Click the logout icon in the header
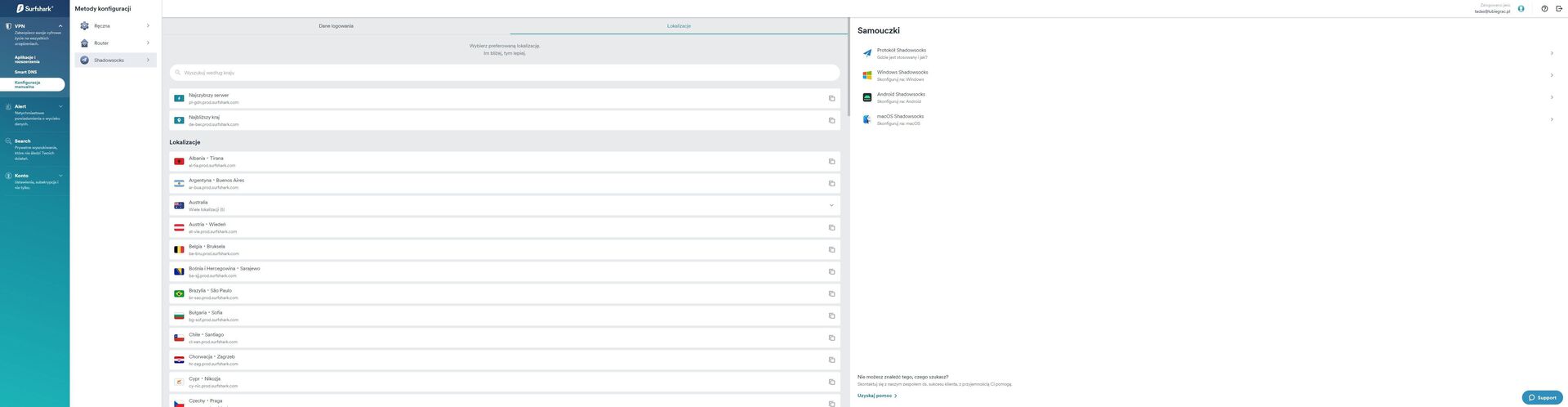1568x407 pixels. 1558,8
